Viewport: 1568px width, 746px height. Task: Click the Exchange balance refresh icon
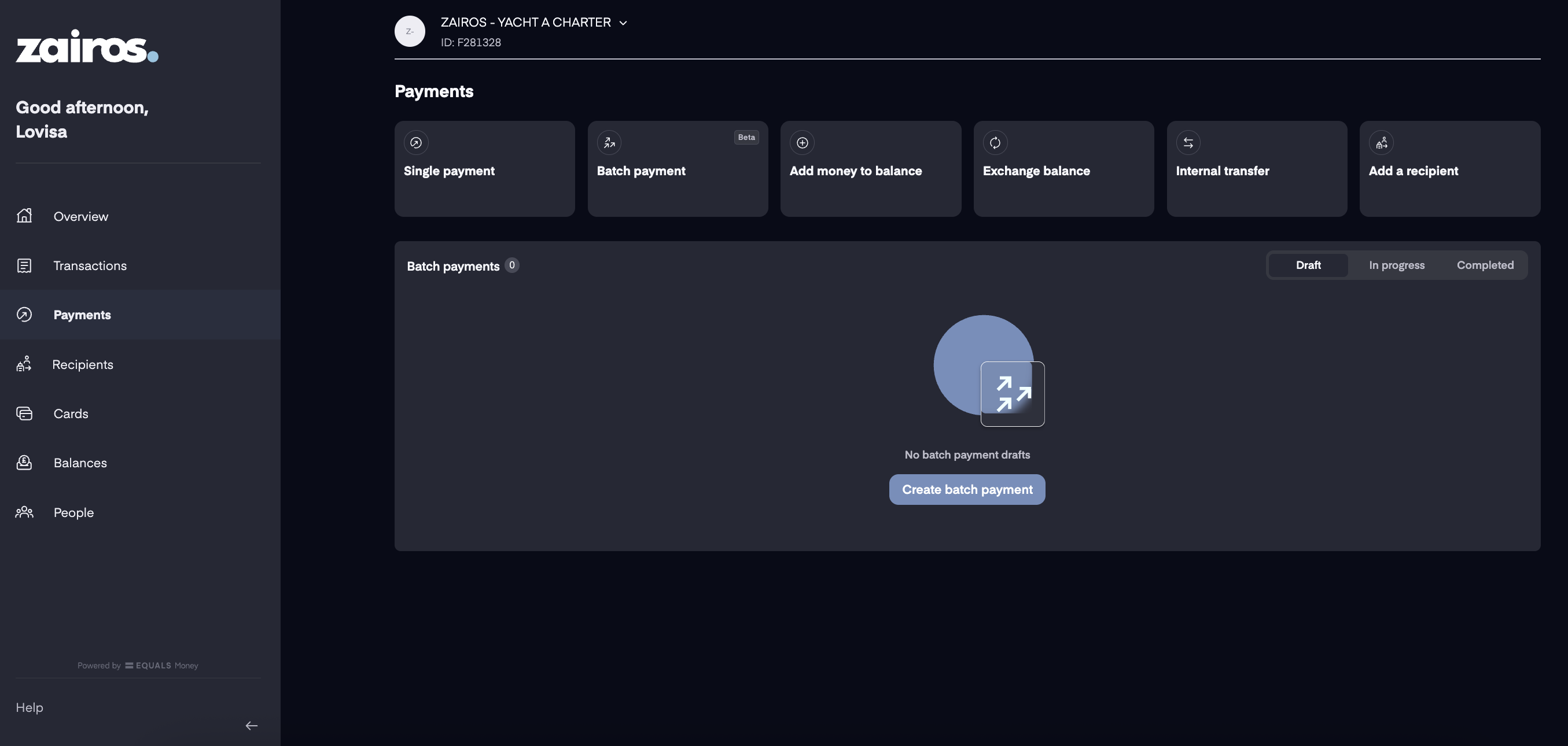[x=995, y=142]
